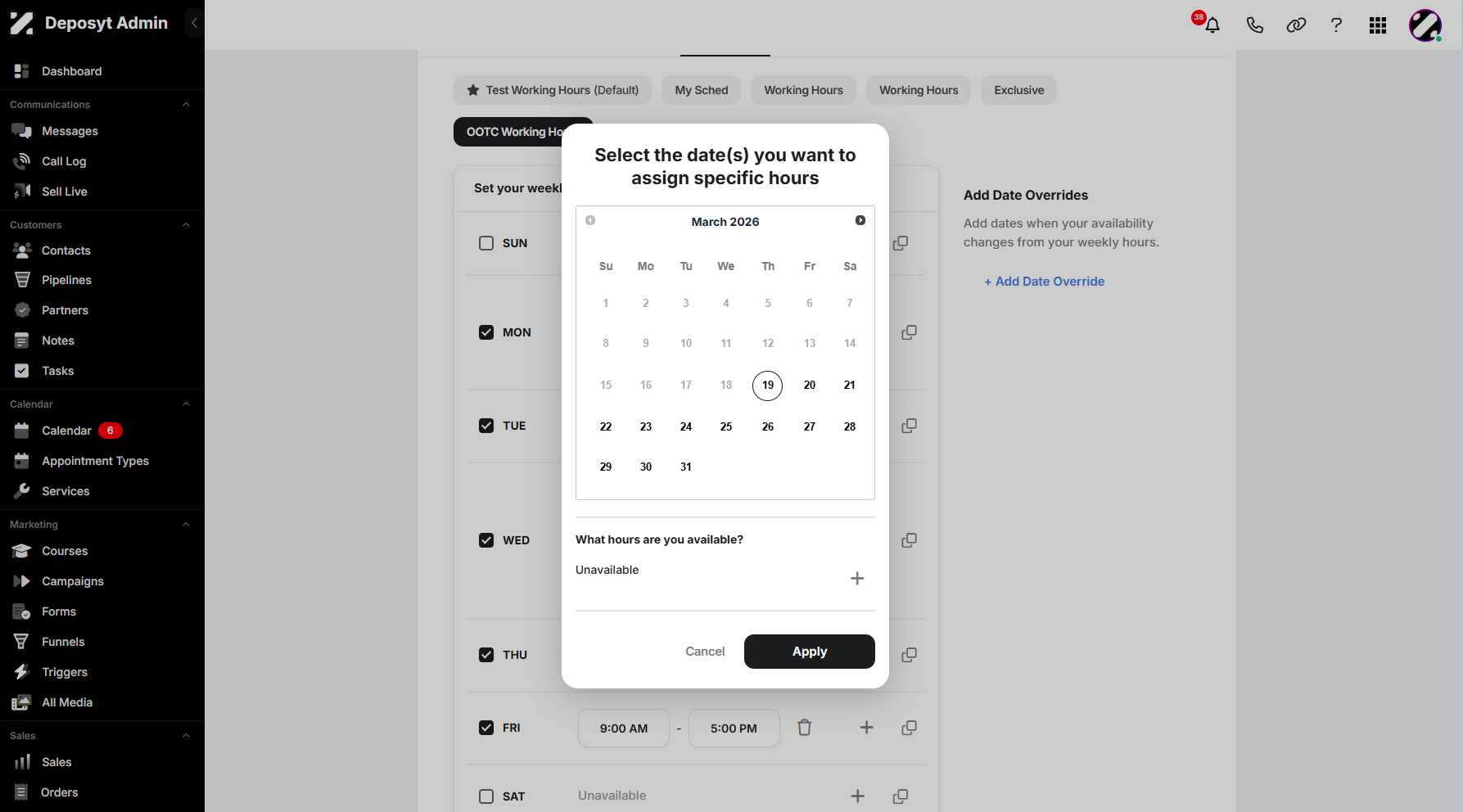The height and width of the screenshot is (812, 1463).
Task: Apply the selected dates
Action: [x=810, y=652]
